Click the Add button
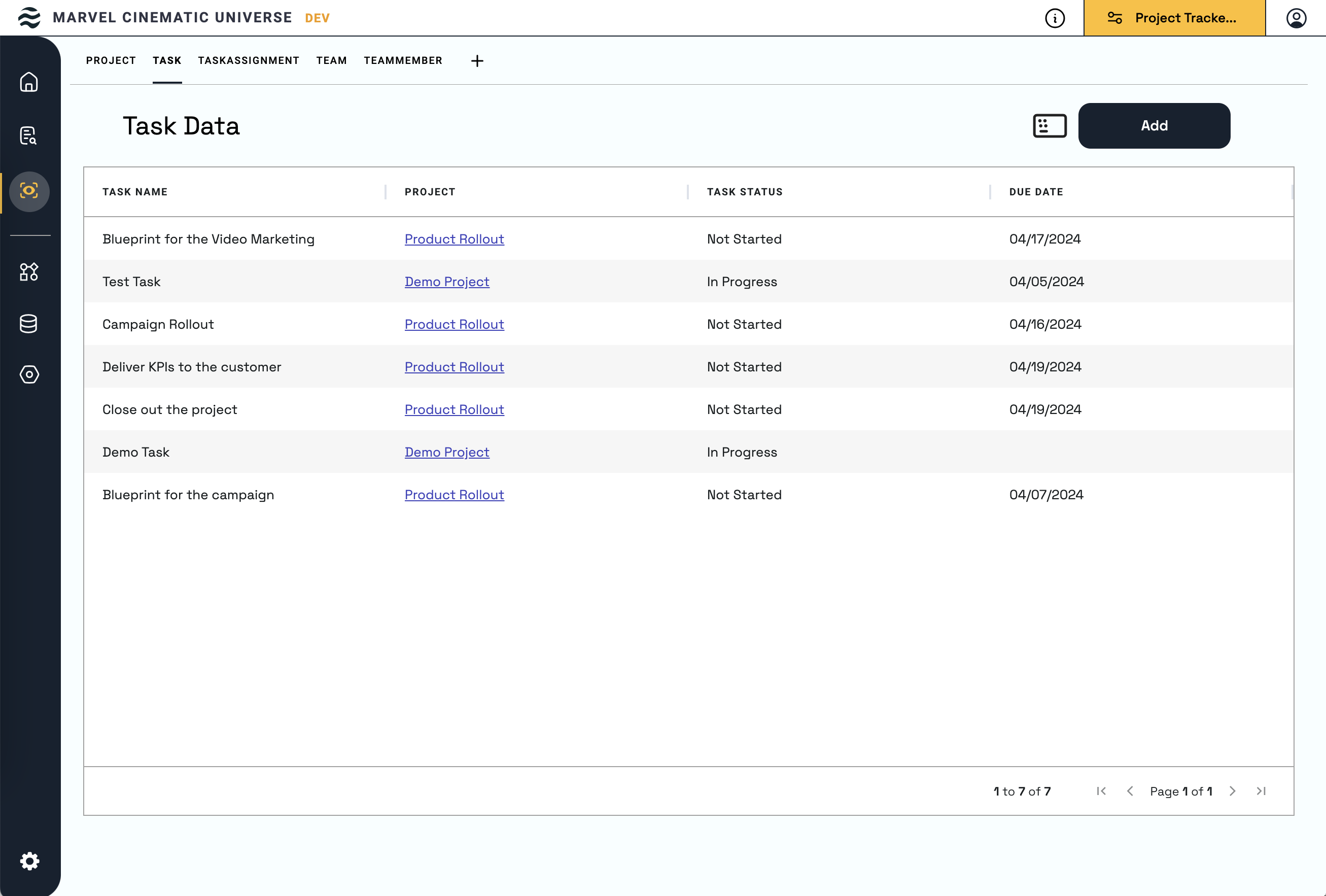Viewport: 1326px width, 896px height. (x=1154, y=125)
